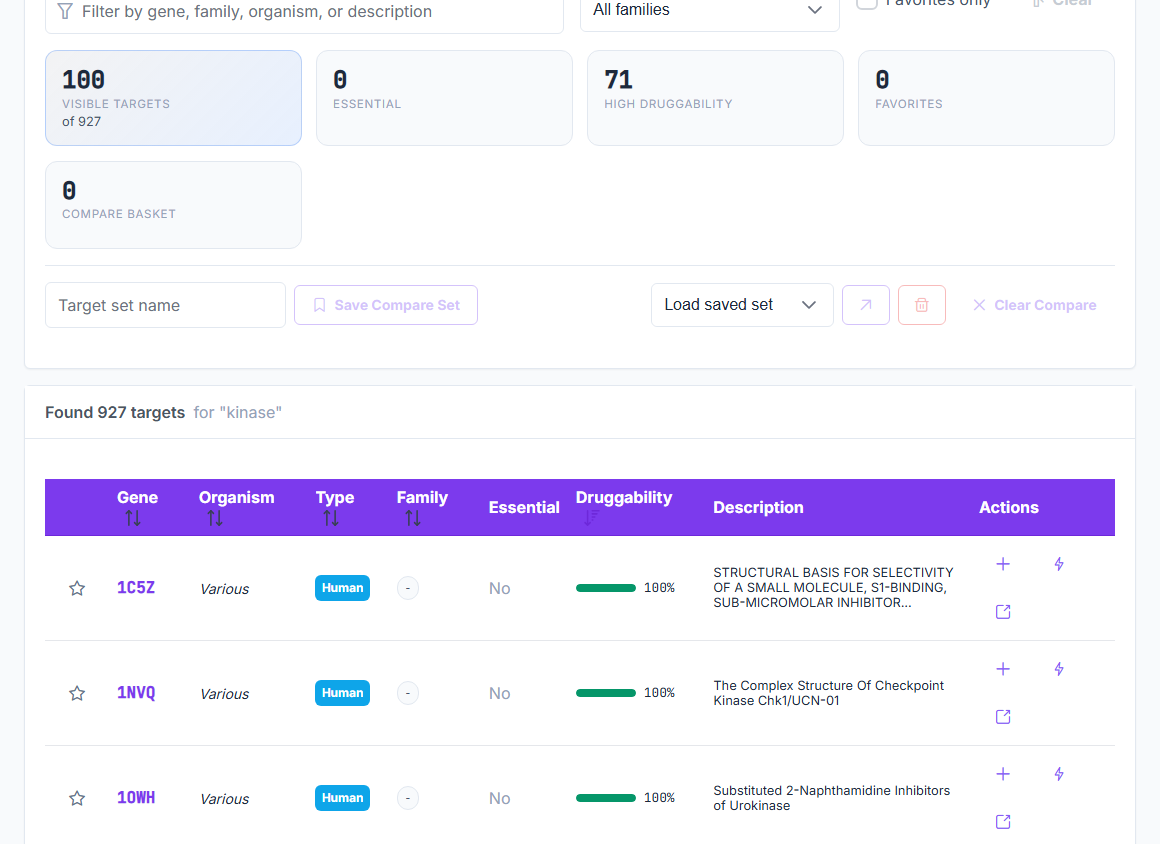Select the Favorites stat card
The height and width of the screenshot is (844, 1160).
click(986, 98)
